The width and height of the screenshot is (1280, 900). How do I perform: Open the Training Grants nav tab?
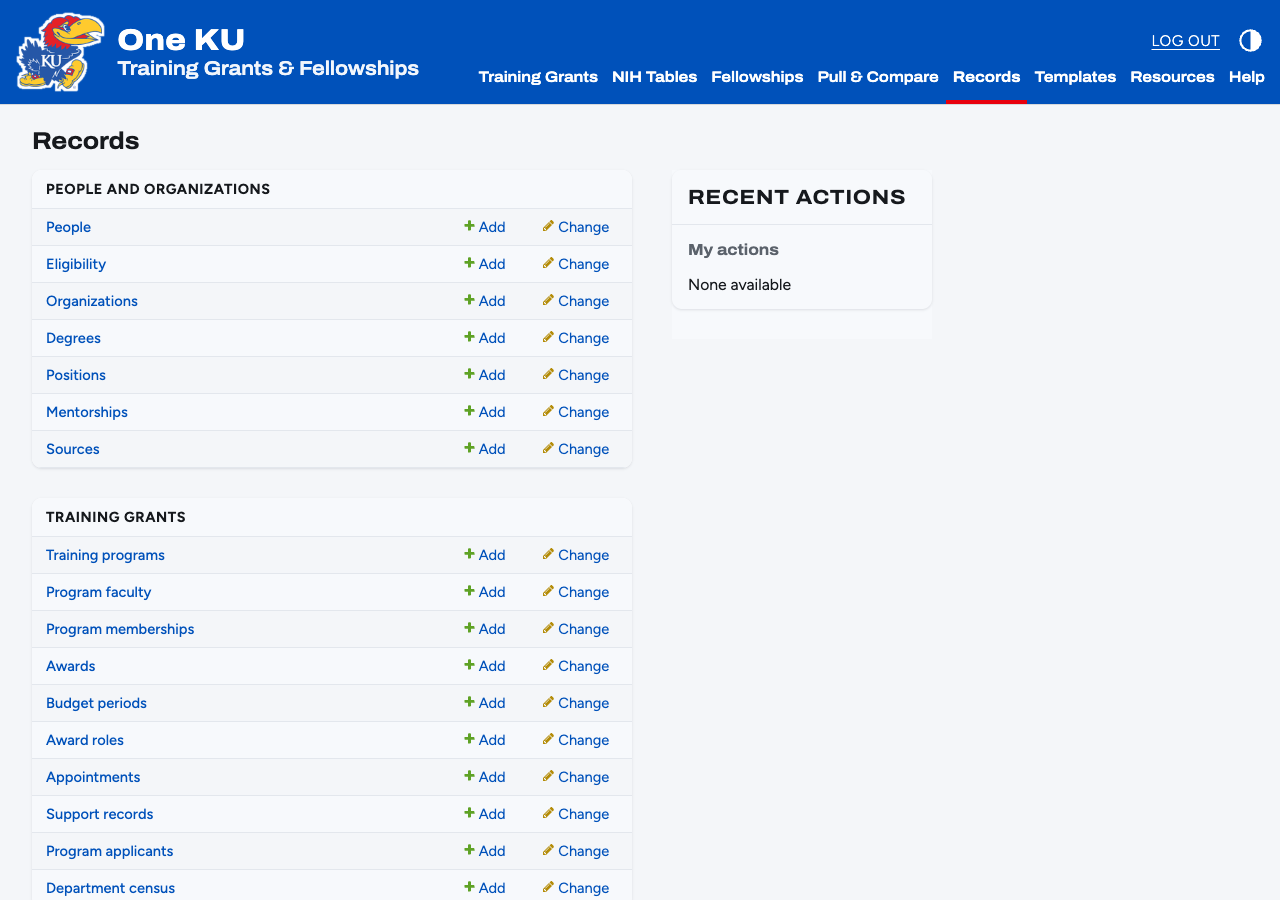click(x=538, y=77)
